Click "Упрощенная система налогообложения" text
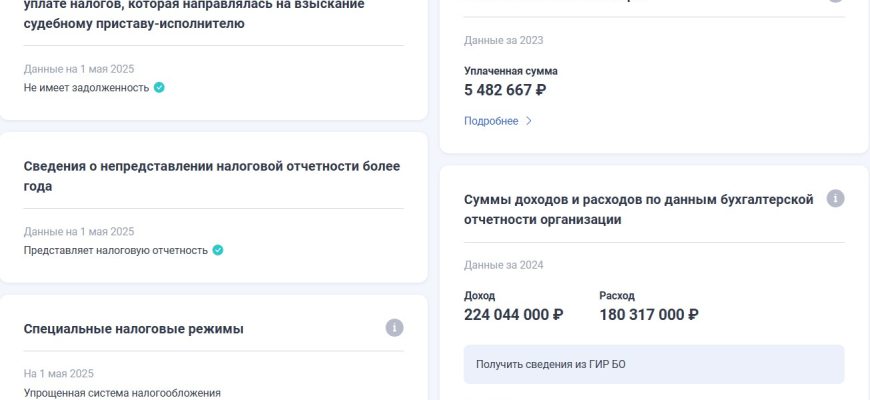The width and height of the screenshot is (870, 400). [122, 393]
